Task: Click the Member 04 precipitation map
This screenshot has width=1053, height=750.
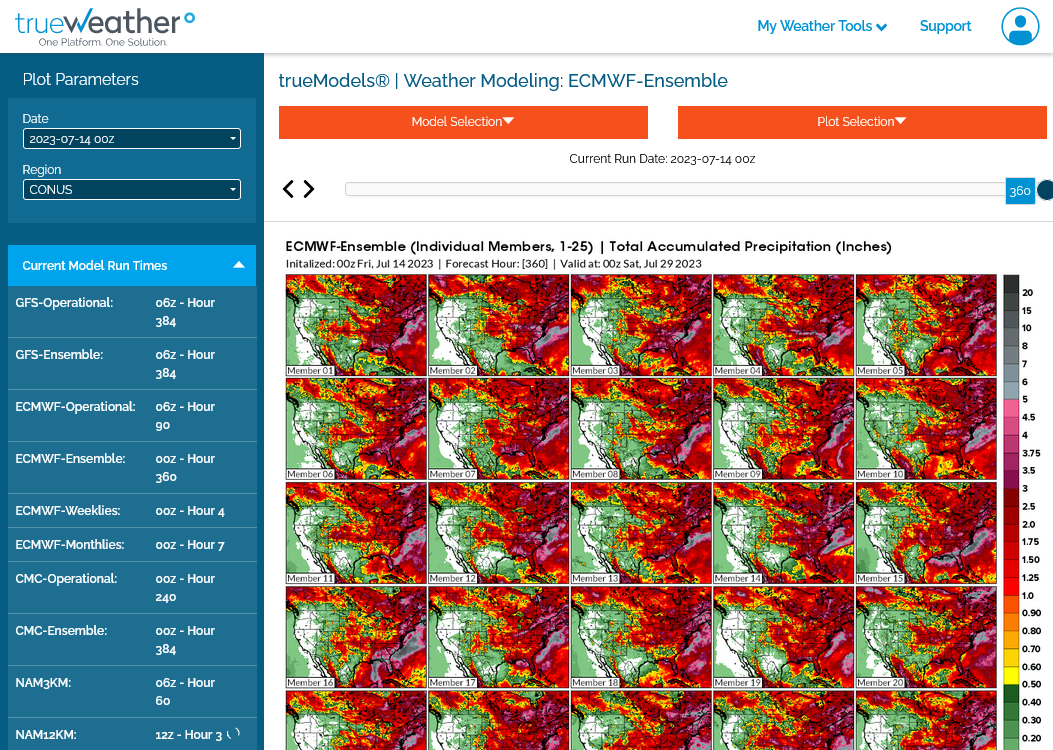Action: 783,325
